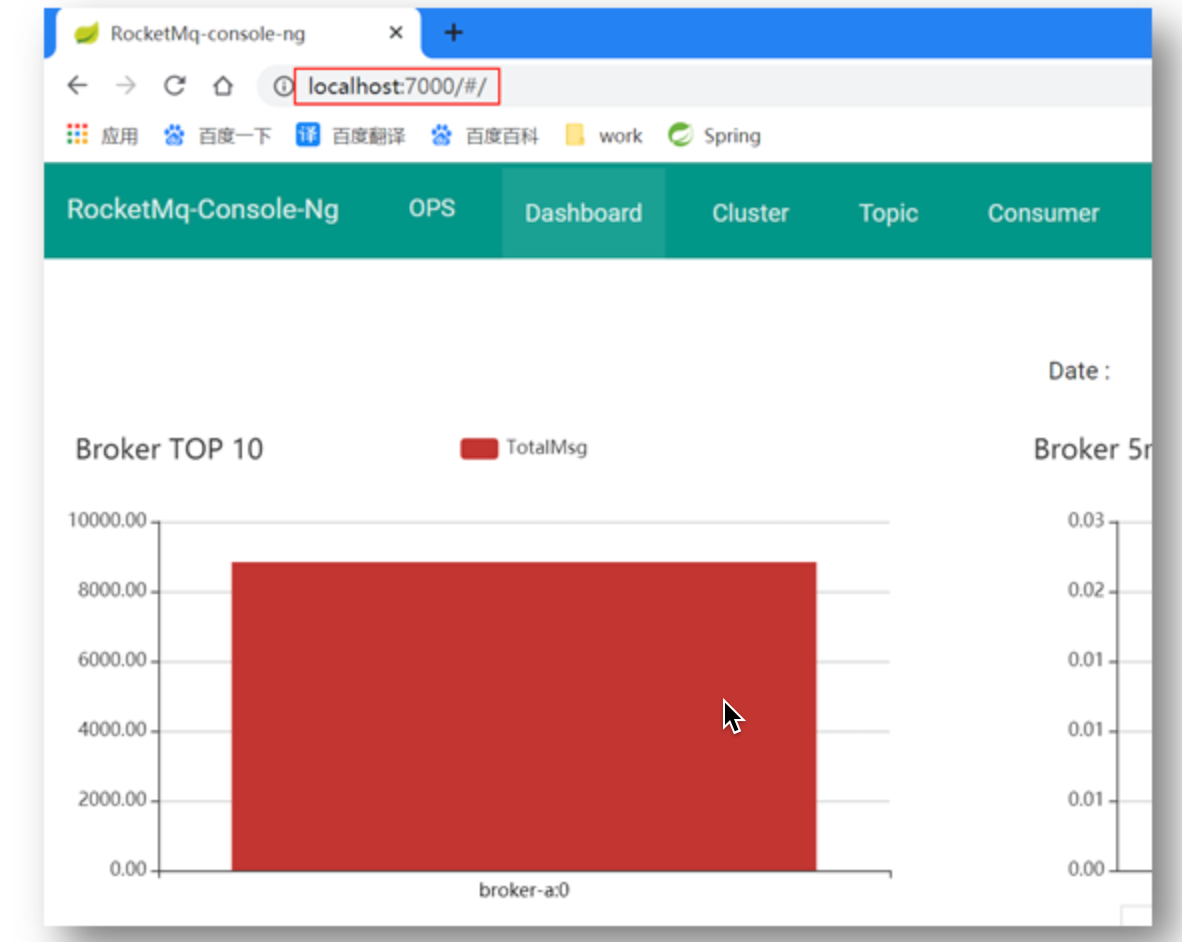Open the work bookmarks folder
The height and width of the screenshot is (942, 1182).
[604, 136]
